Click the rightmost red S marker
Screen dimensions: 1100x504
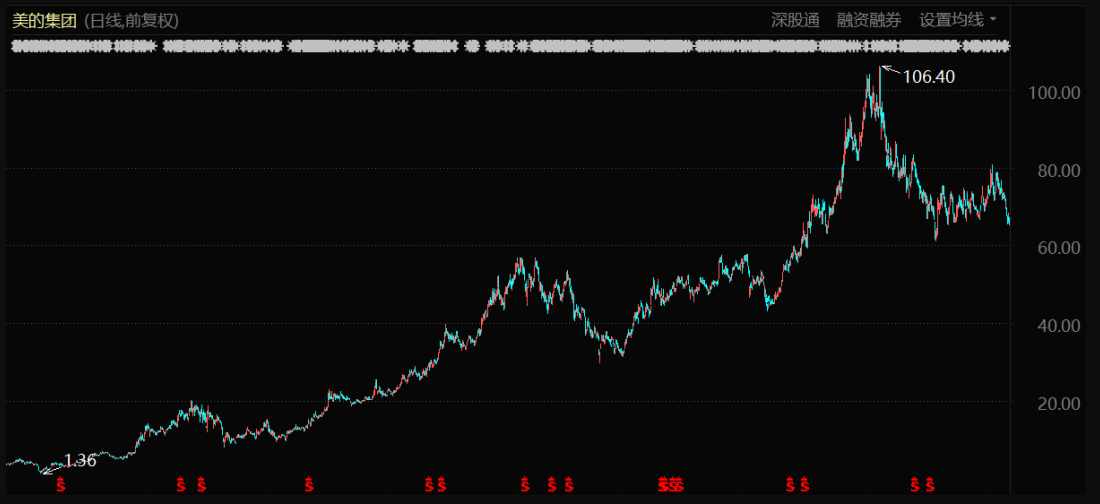(931, 485)
